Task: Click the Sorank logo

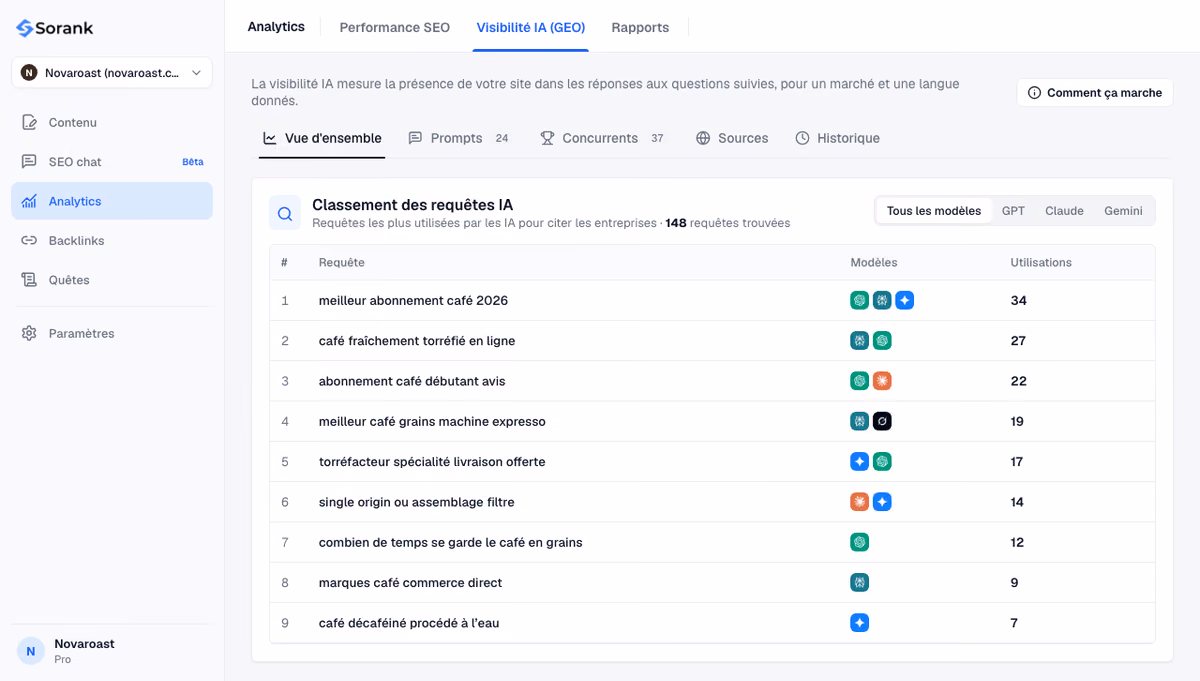Action: 55,28
